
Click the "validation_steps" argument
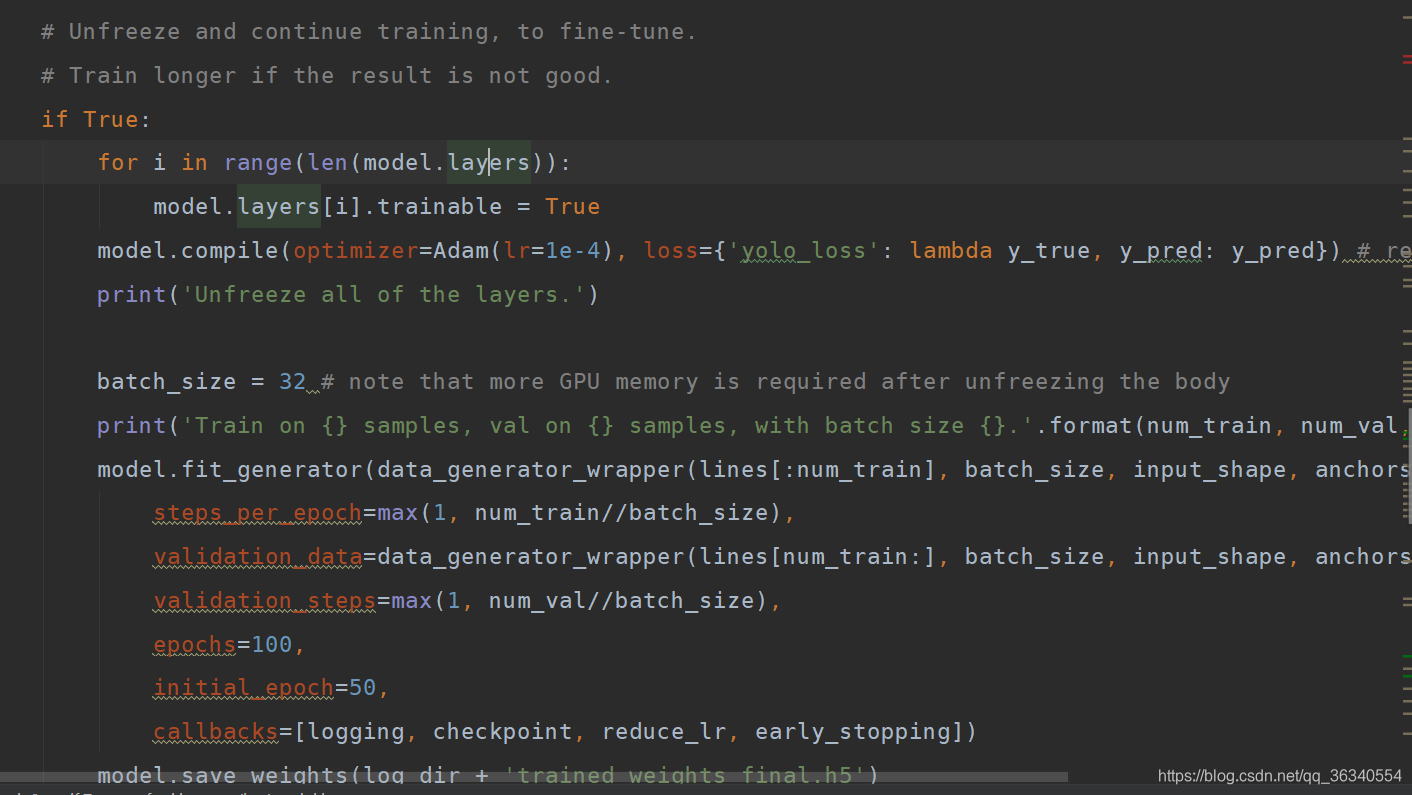(265, 600)
